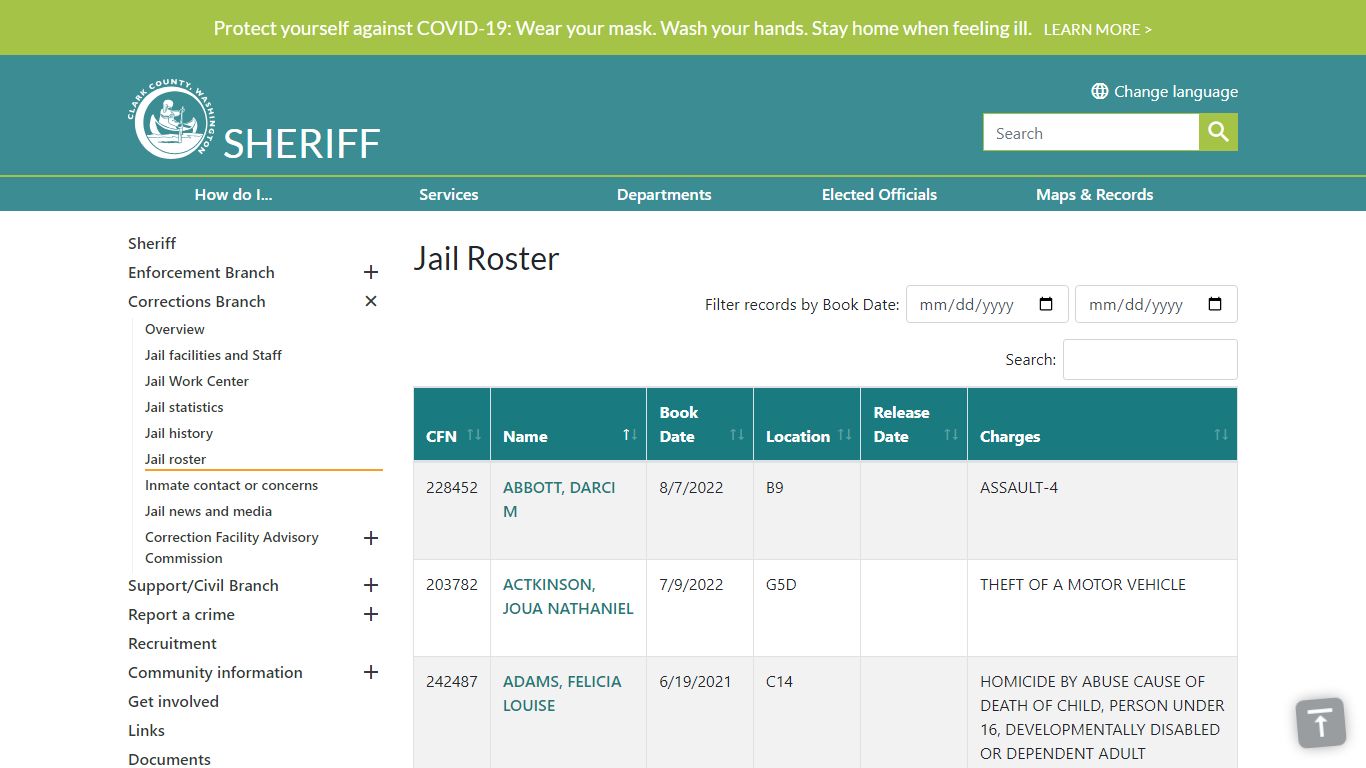The height and width of the screenshot is (768, 1366).
Task: Open Jail facilities and Staff page
Action: click(x=213, y=355)
